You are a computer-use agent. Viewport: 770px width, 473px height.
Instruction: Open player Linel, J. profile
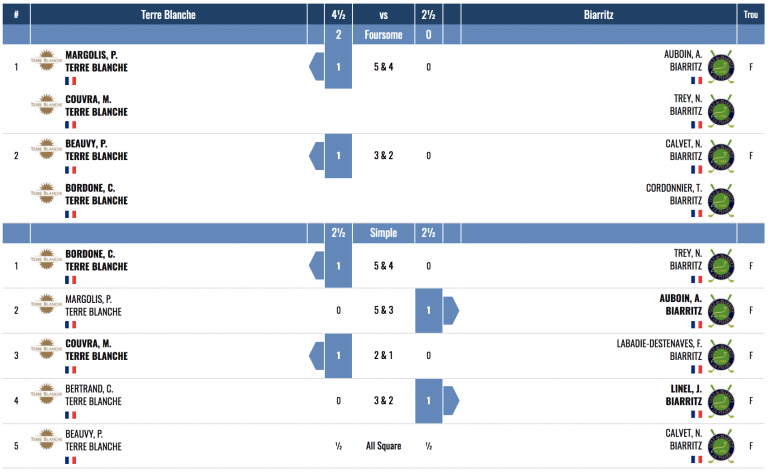coord(683,388)
